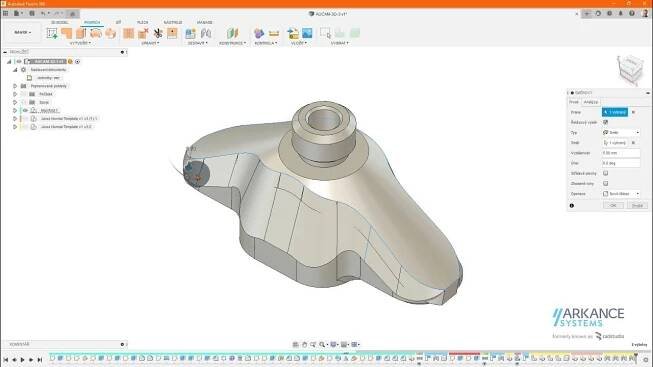Click the Úhel angle input field
Viewport: 653px width, 367px height.
click(x=621, y=163)
